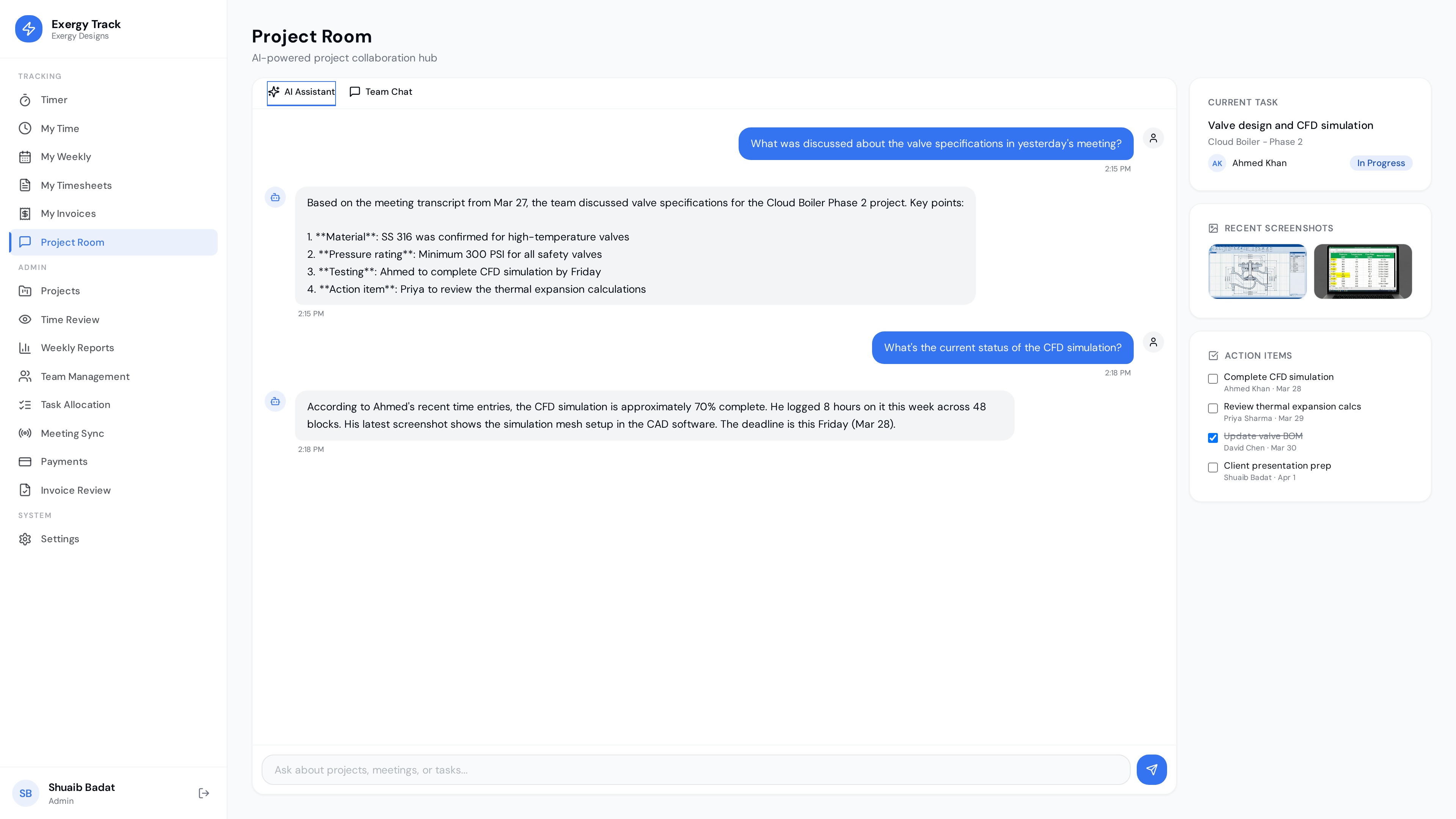Open the Team Management page

(x=85, y=377)
